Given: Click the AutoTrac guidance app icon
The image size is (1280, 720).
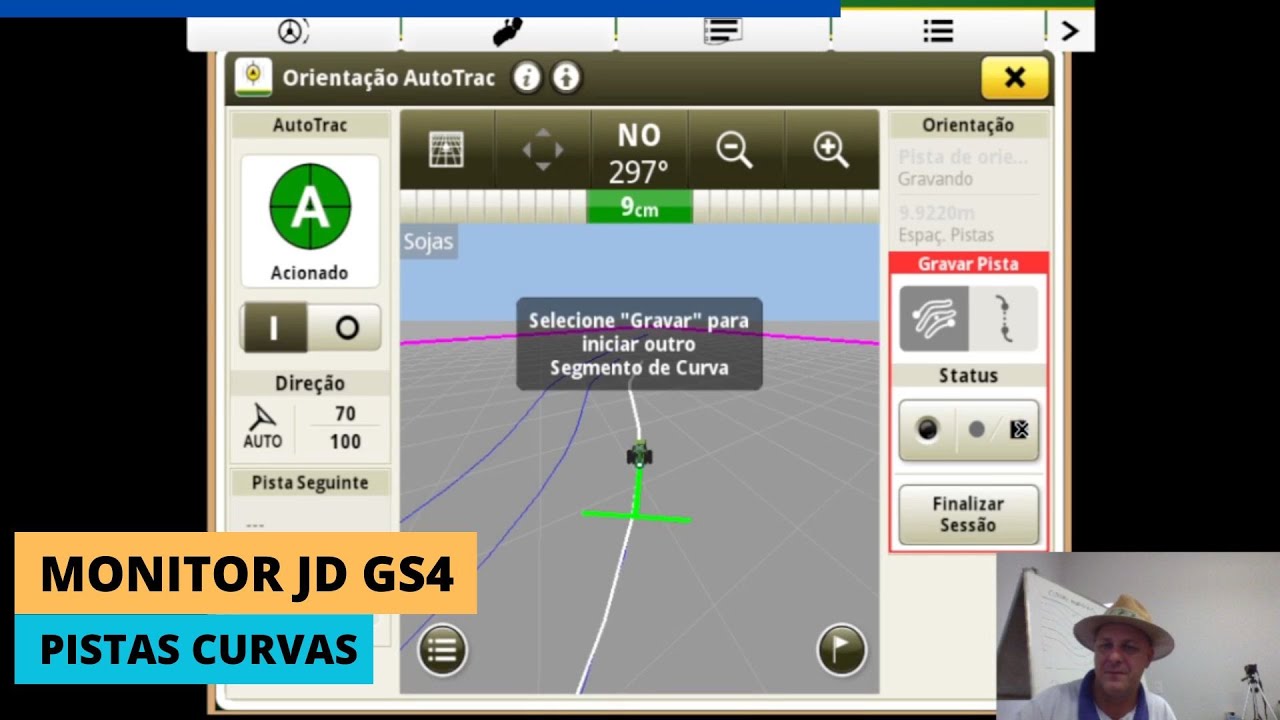Looking at the screenshot, I should (254, 78).
